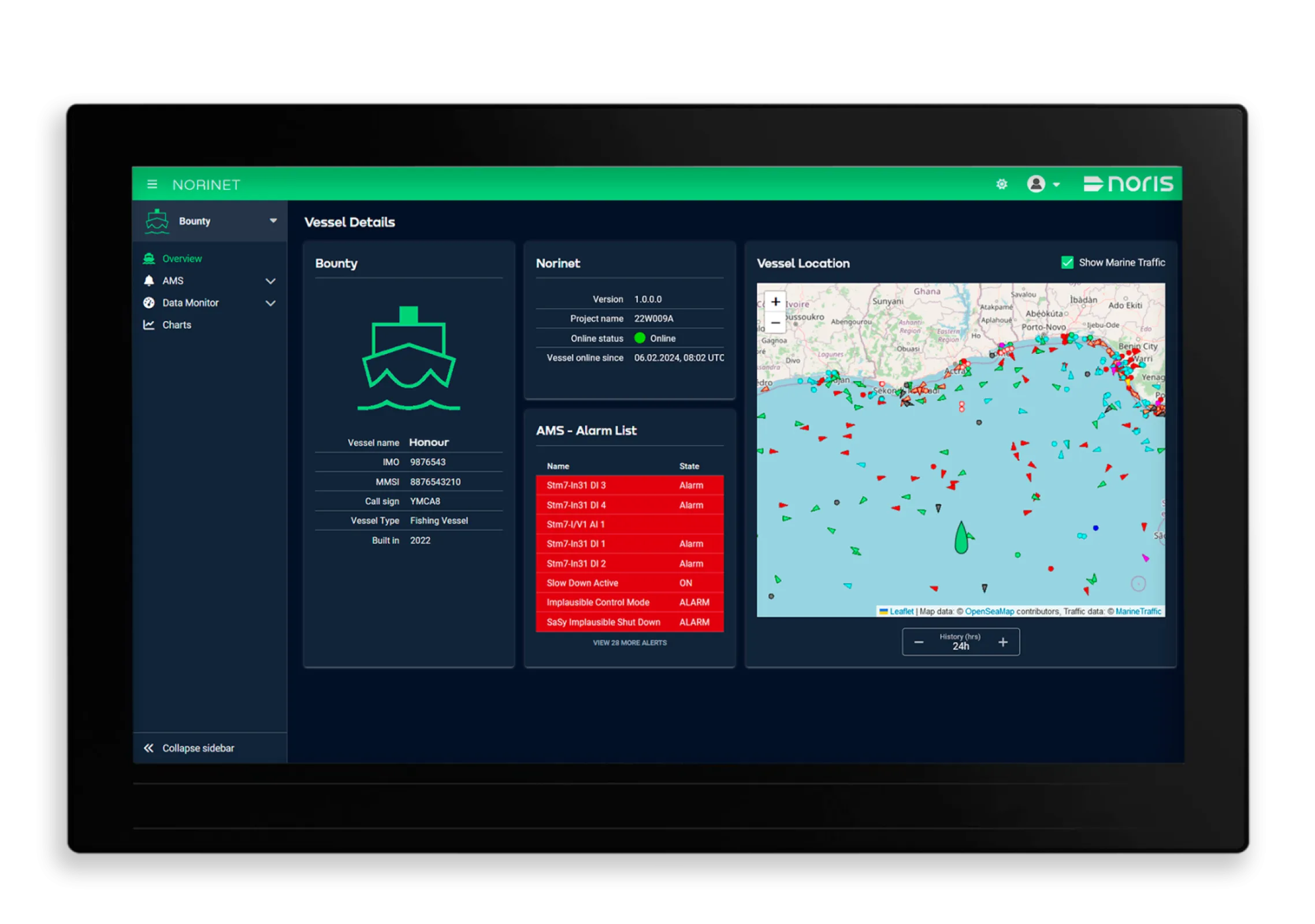Click the Overview vessel icon in sidebar
The width and height of the screenshot is (1315, 924).
click(x=149, y=258)
